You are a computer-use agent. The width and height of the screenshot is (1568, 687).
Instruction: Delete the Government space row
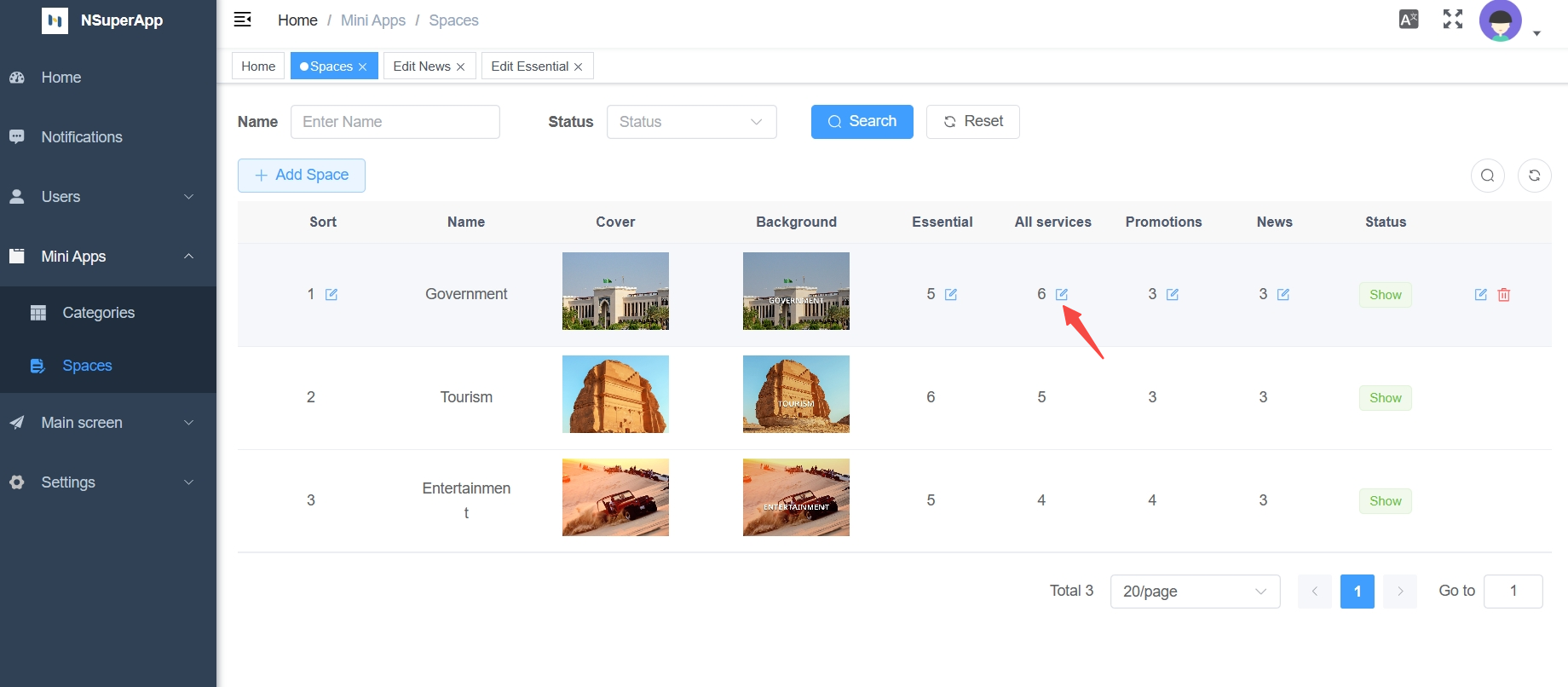click(1504, 295)
